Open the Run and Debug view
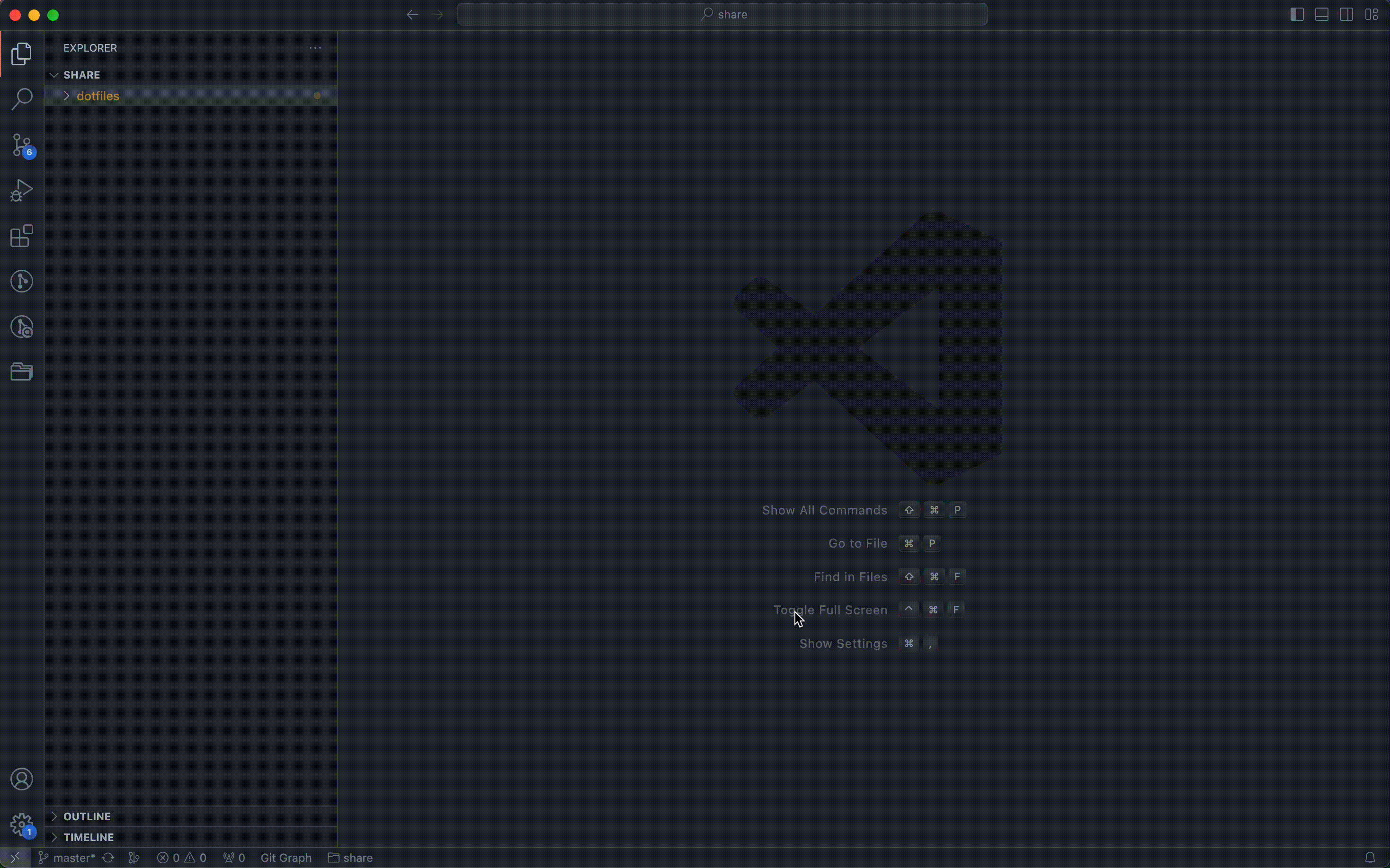 tap(22, 191)
